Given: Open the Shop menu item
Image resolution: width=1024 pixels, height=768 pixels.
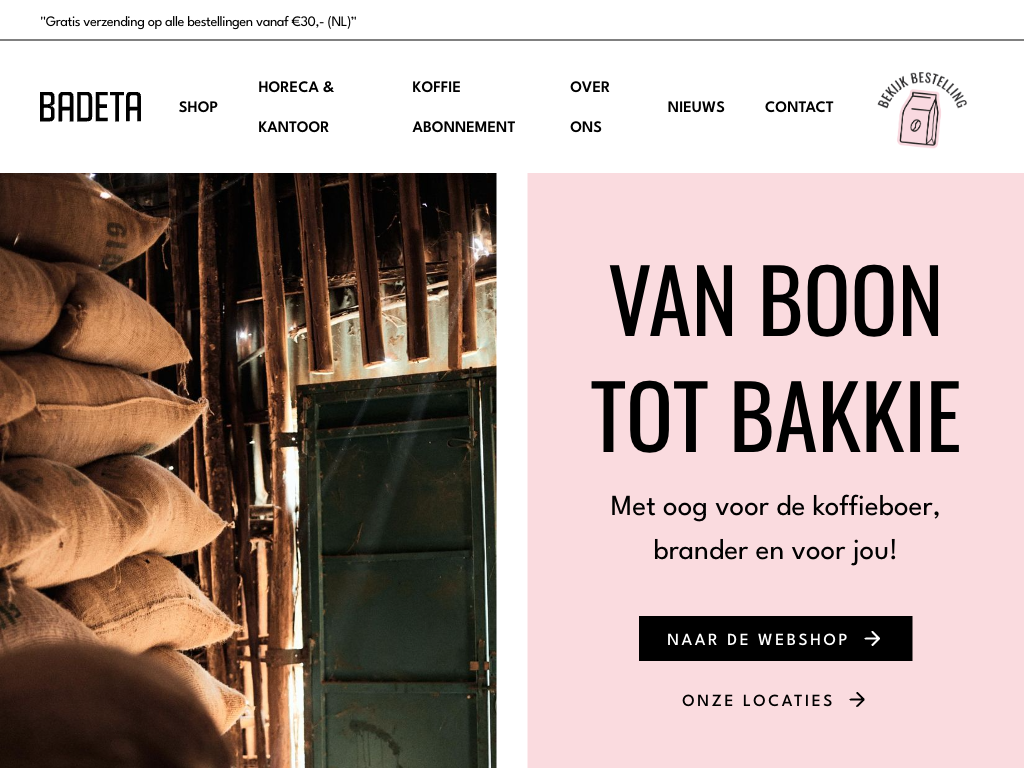Looking at the screenshot, I should [x=198, y=107].
